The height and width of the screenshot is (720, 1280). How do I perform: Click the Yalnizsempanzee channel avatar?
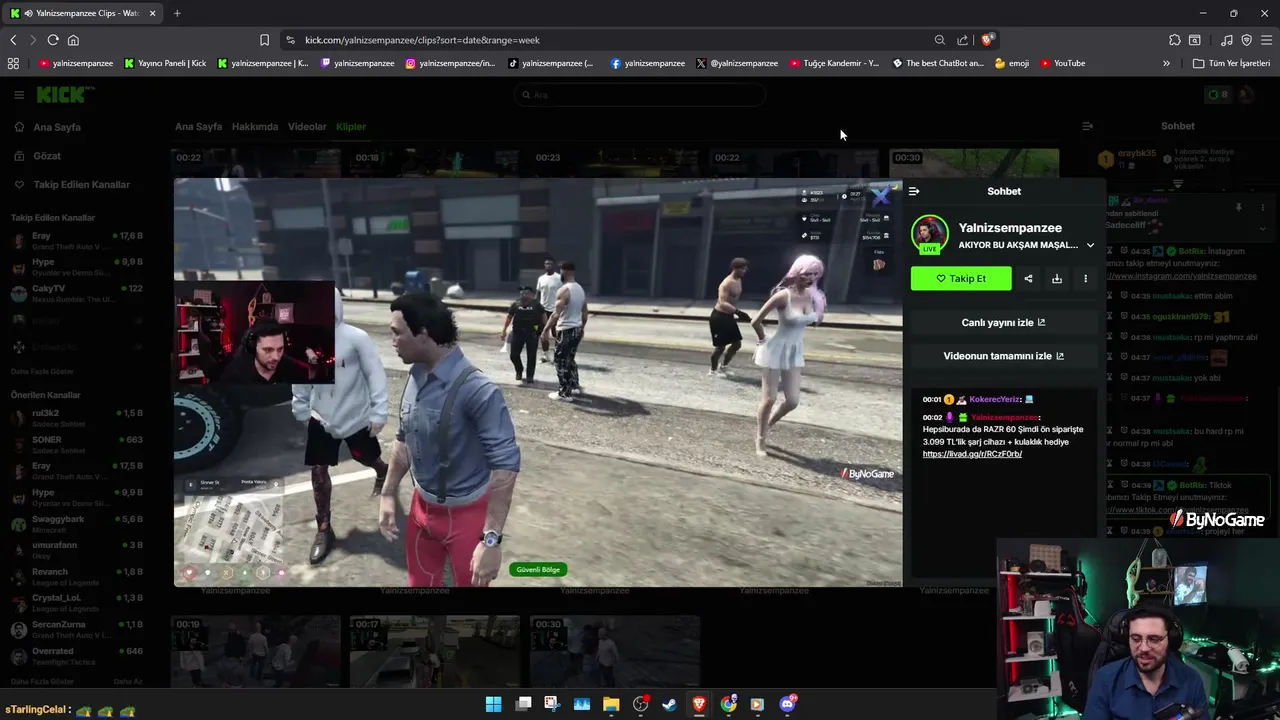click(930, 234)
